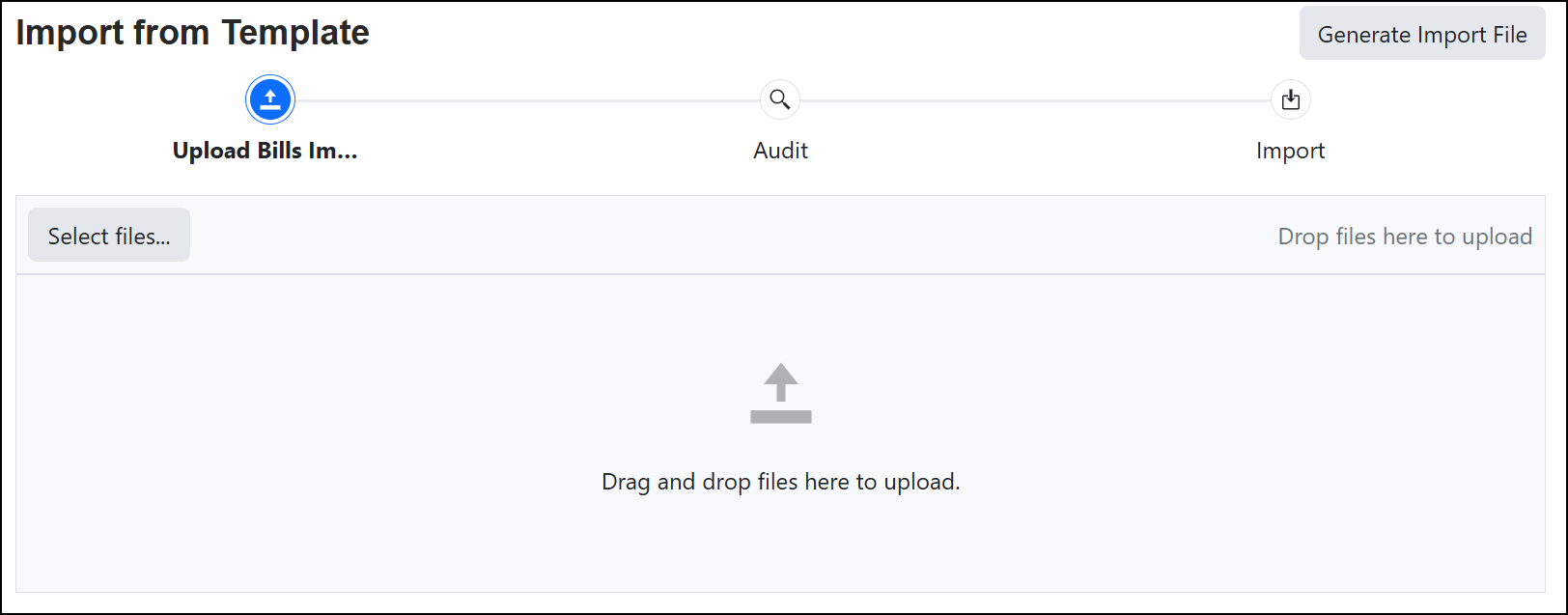
Task: Open the Select files... browse button
Action: (109, 236)
